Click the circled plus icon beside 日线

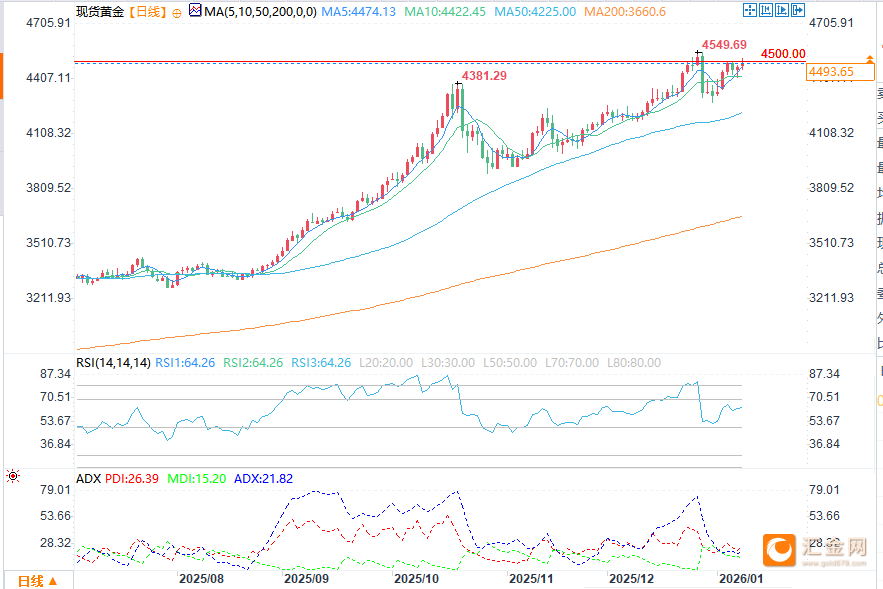pos(176,12)
